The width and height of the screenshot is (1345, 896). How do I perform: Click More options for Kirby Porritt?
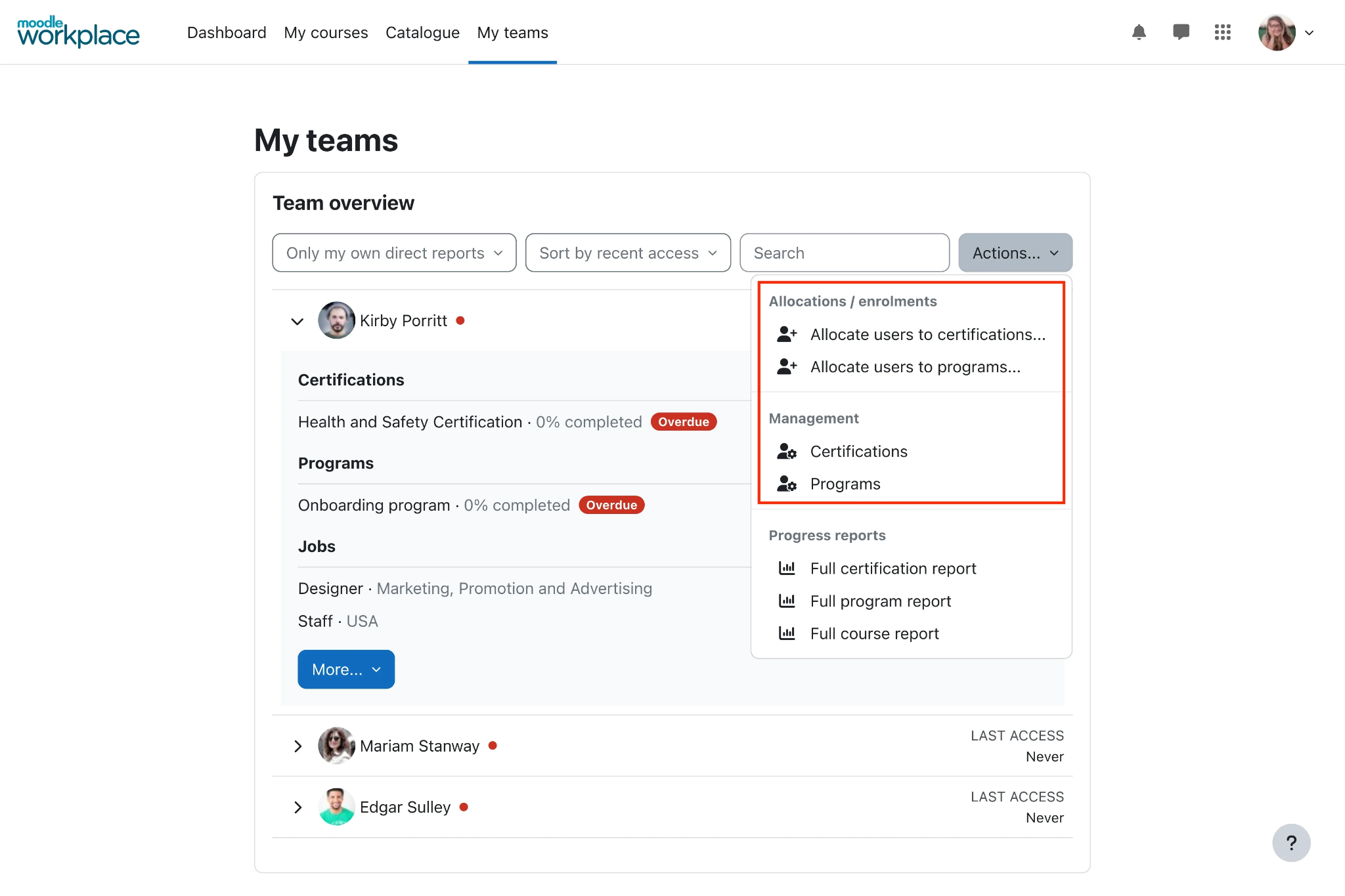345,669
